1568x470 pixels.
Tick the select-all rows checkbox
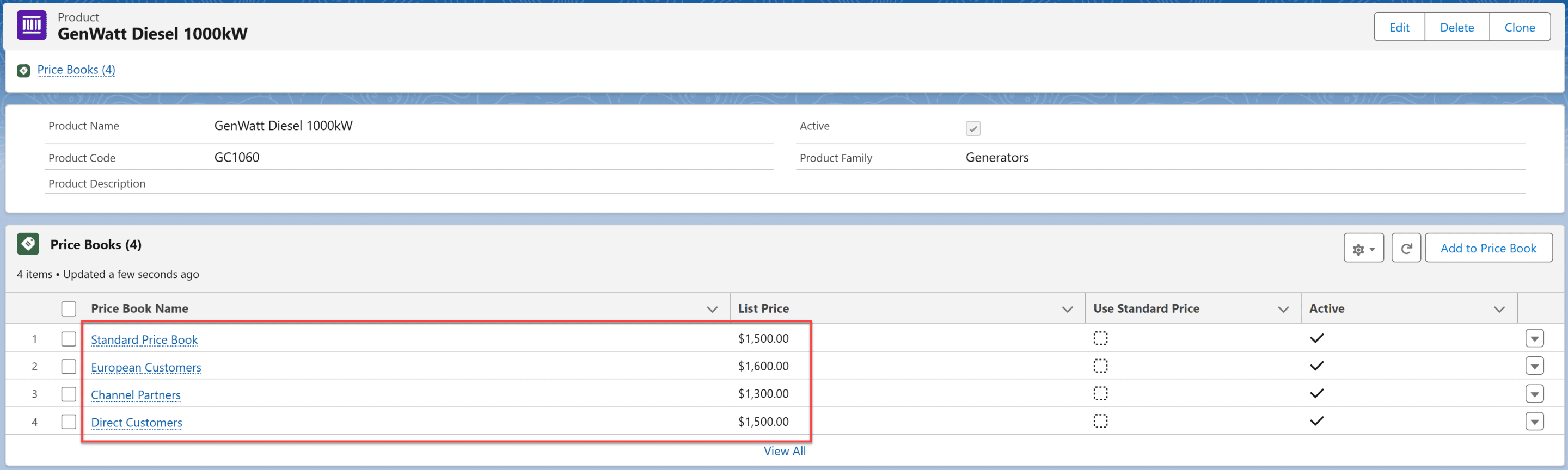[x=69, y=309]
